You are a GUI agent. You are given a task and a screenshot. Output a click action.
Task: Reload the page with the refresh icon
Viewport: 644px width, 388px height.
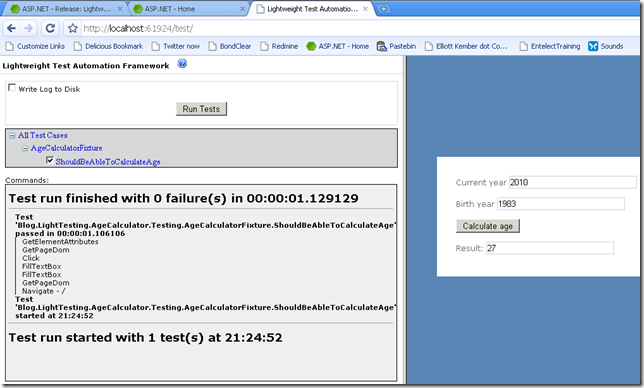50,28
